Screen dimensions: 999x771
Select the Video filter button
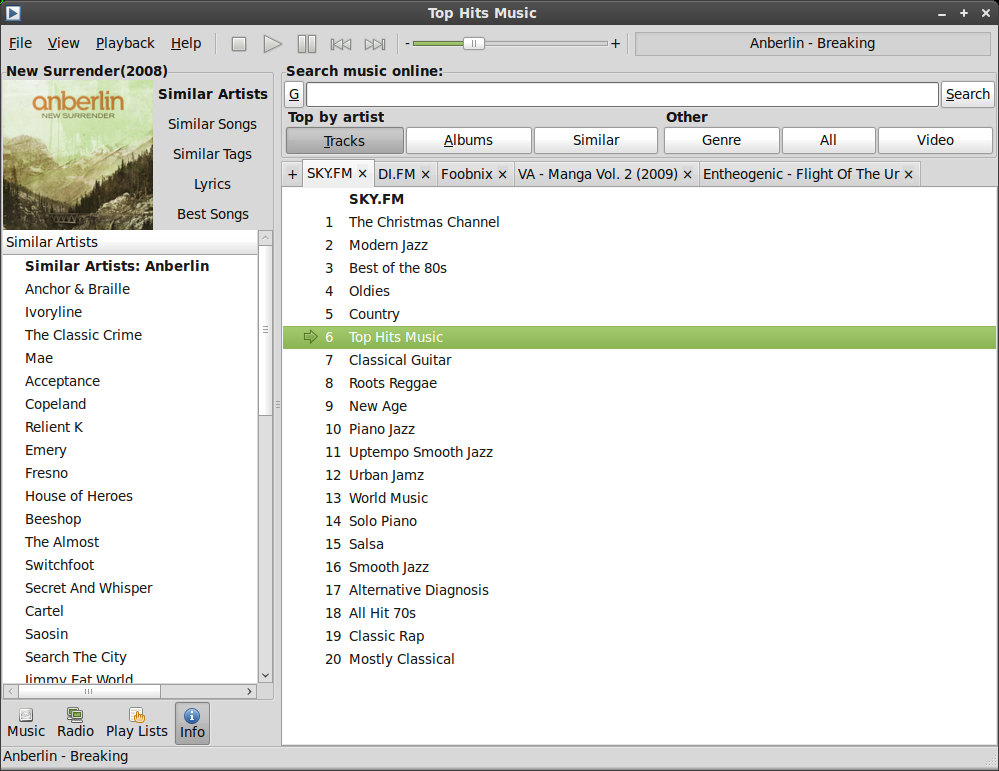click(935, 140)
